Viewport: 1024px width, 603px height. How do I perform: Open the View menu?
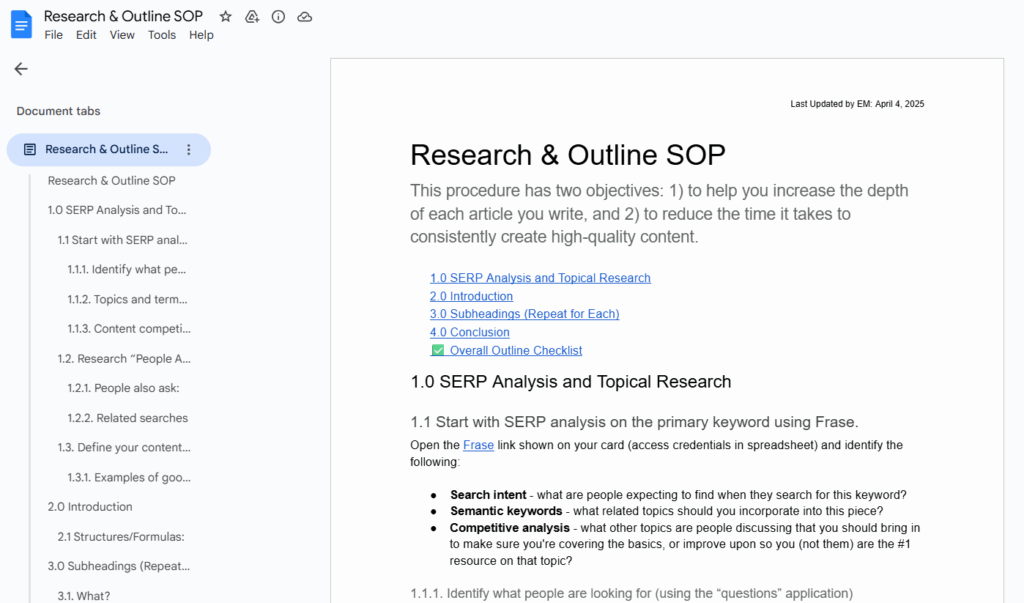coord(122,35)
